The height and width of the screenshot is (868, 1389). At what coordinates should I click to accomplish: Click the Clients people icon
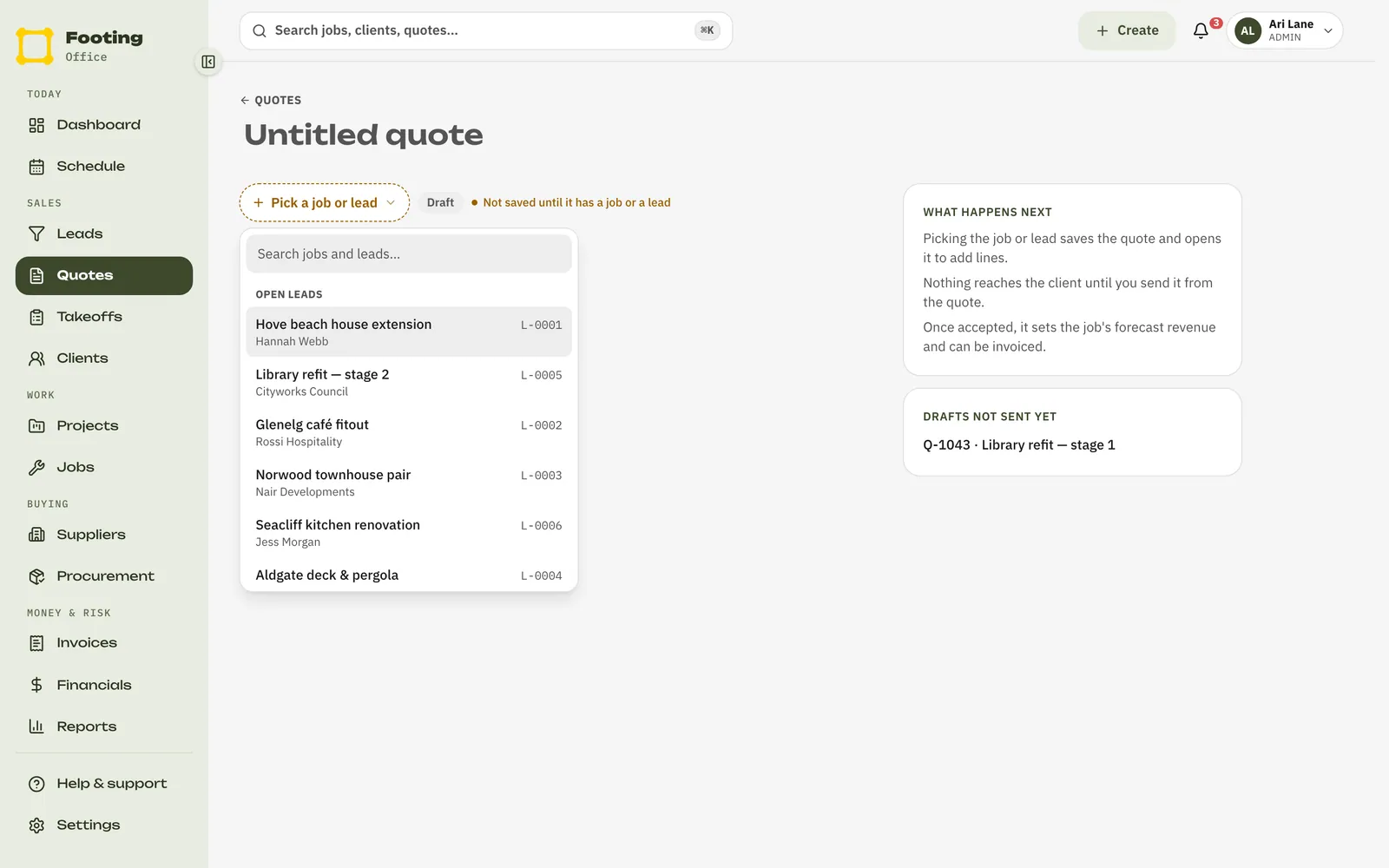(x=36, y=358)
